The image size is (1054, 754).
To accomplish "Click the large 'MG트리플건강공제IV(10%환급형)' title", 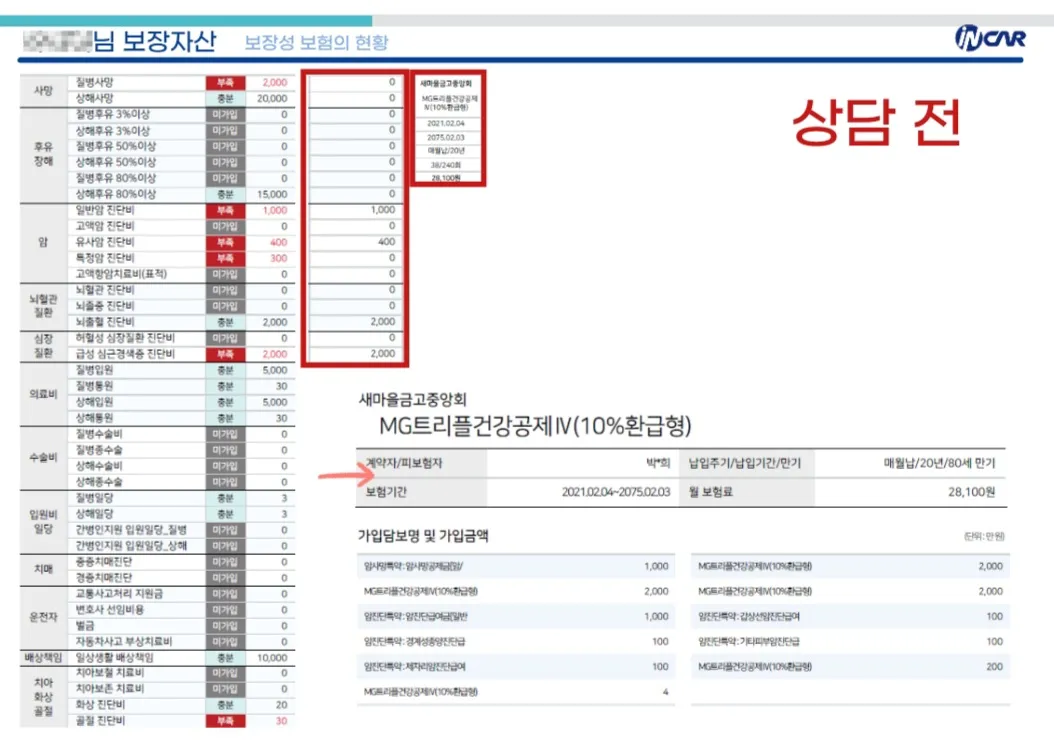I will tap(536, 425).
